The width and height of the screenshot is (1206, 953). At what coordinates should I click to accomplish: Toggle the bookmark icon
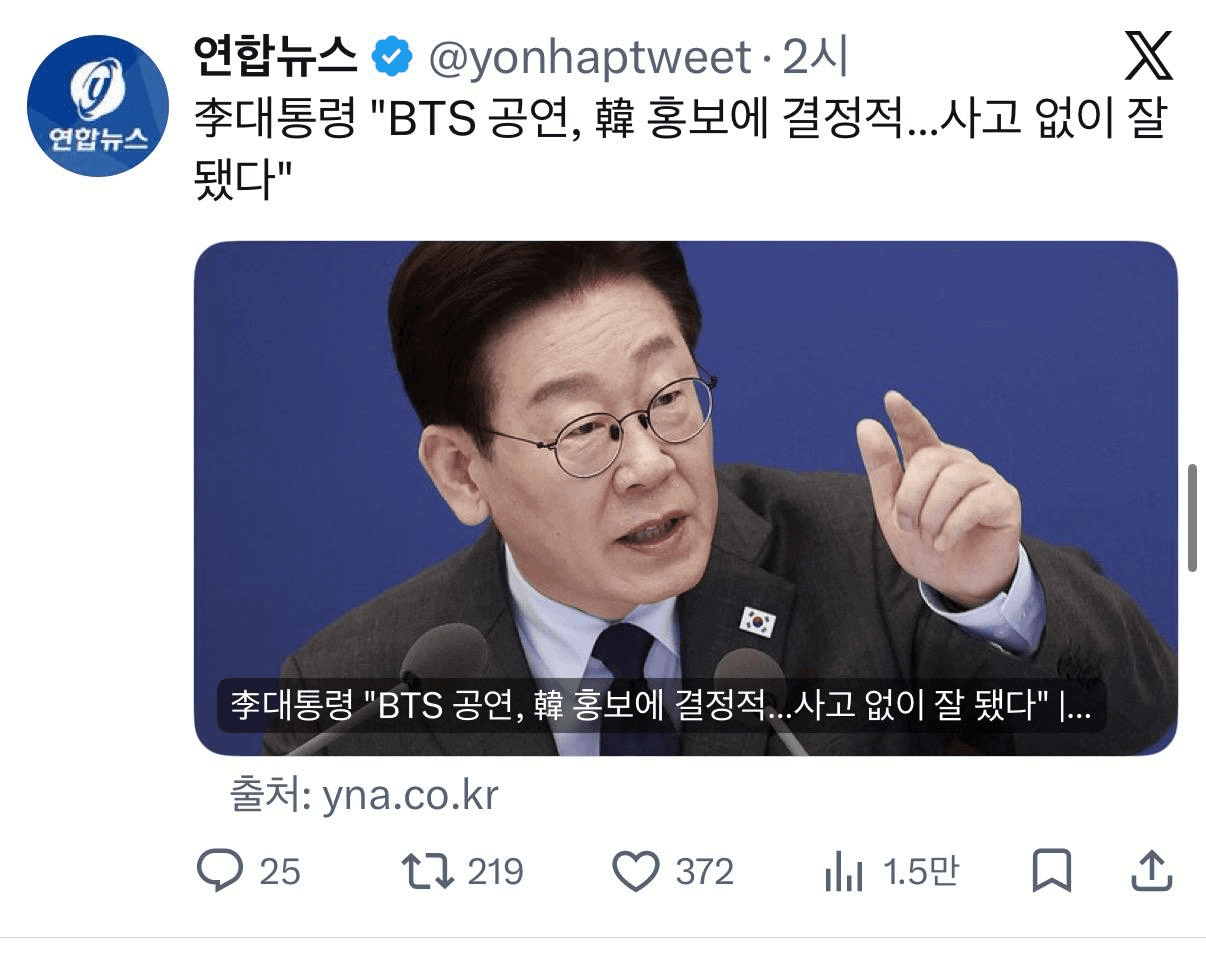(x=1051, y=871)
